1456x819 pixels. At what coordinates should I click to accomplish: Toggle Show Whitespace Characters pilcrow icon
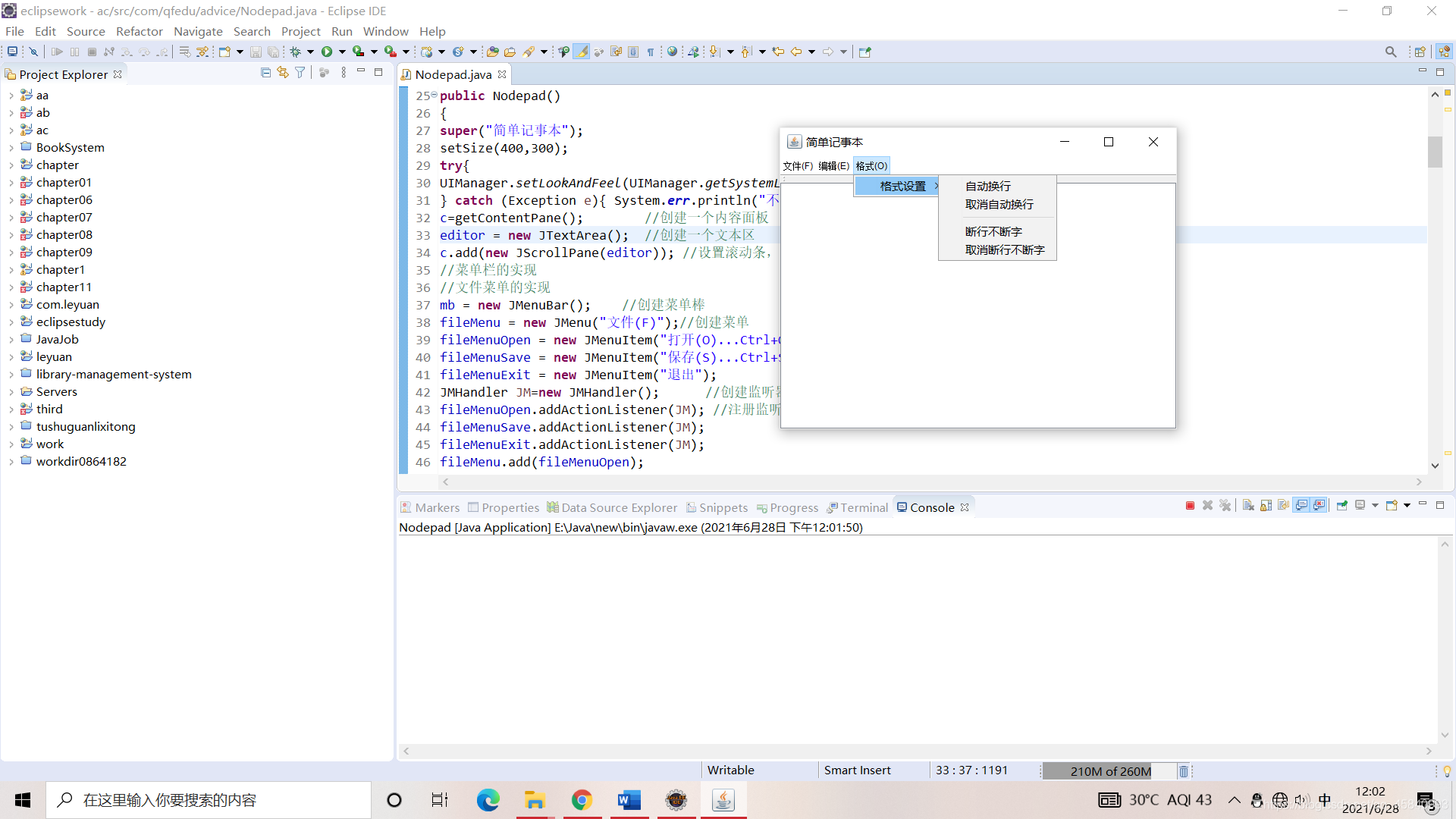pyautogui.click(x=651, y=52)
